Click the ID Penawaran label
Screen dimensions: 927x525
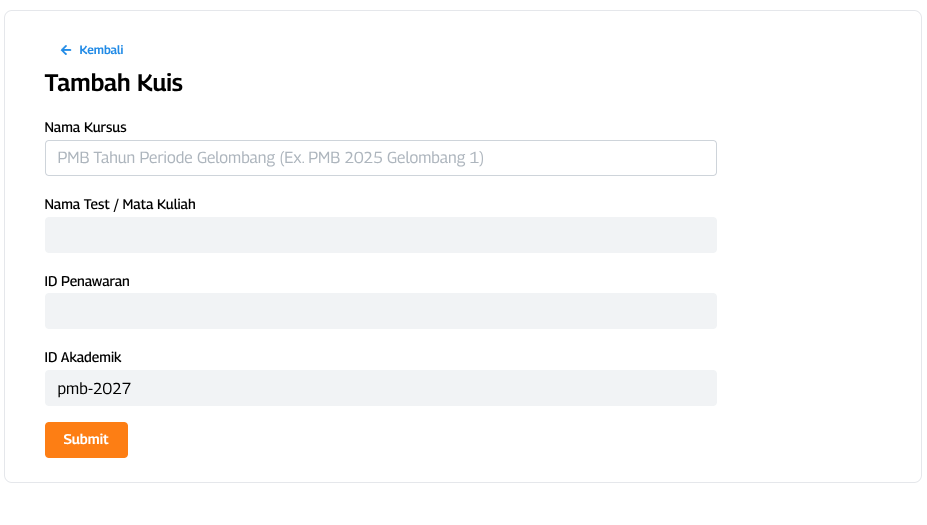click(x=87, y=281)
